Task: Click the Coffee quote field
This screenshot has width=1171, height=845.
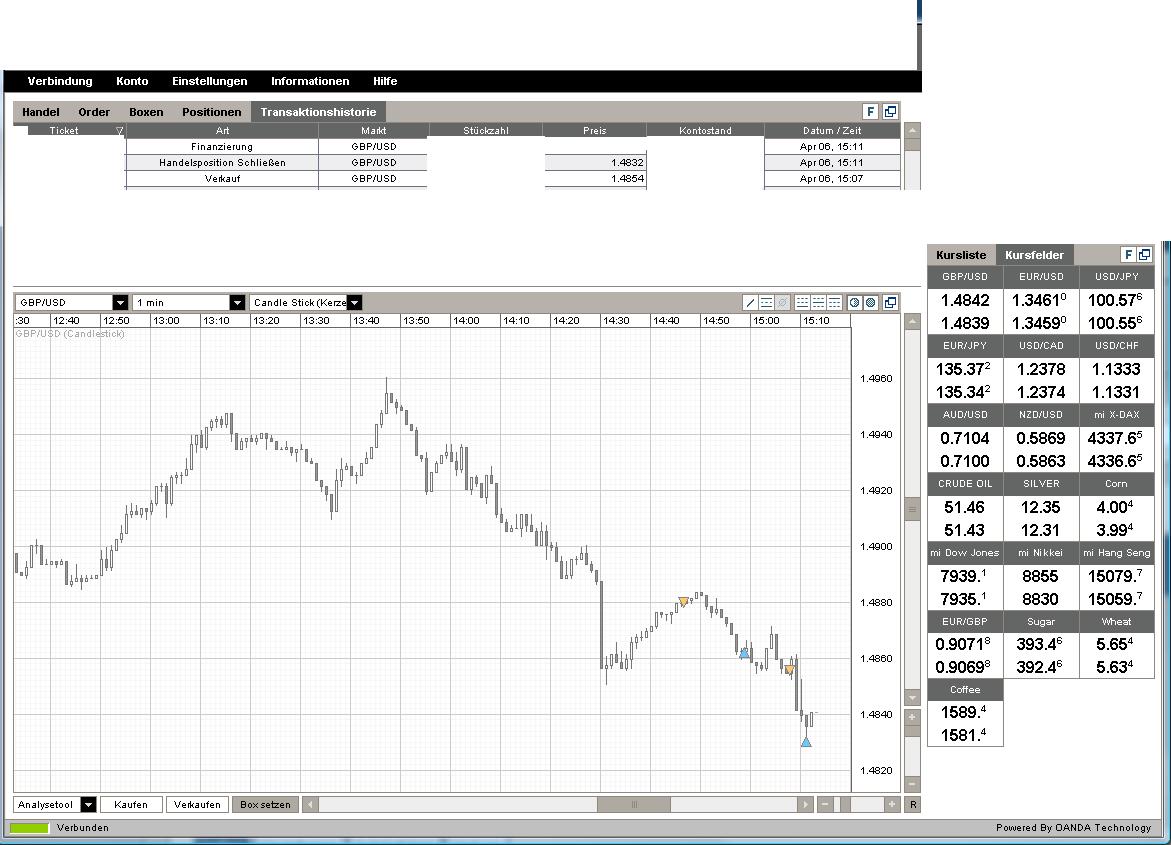Action: [x=965, y=713]
